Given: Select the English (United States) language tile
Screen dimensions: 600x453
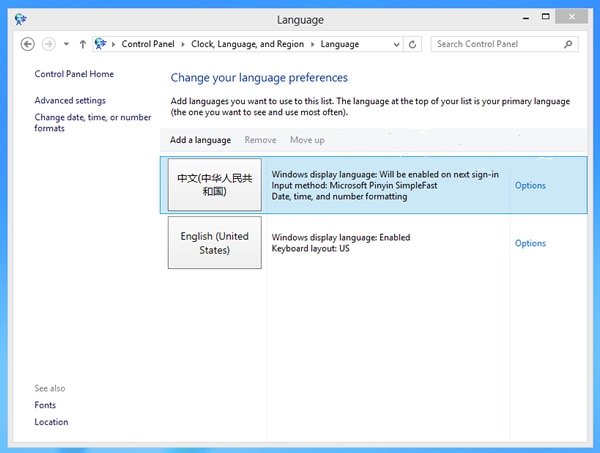Looking at the screenshot, I should point(214,243).
